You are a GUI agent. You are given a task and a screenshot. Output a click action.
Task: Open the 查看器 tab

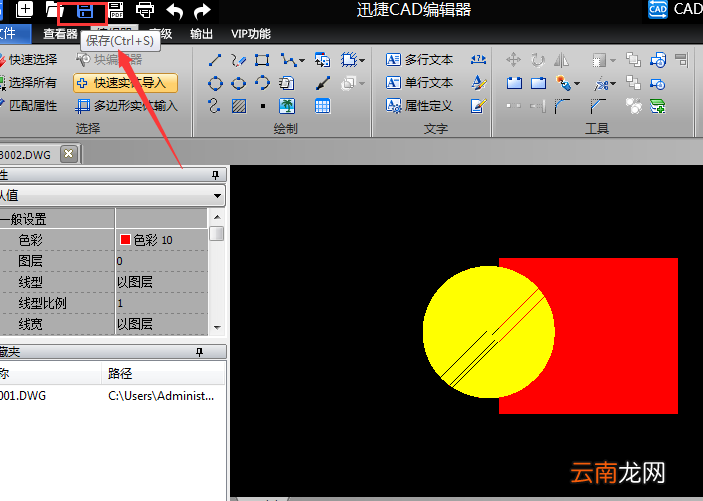(60, 34)
